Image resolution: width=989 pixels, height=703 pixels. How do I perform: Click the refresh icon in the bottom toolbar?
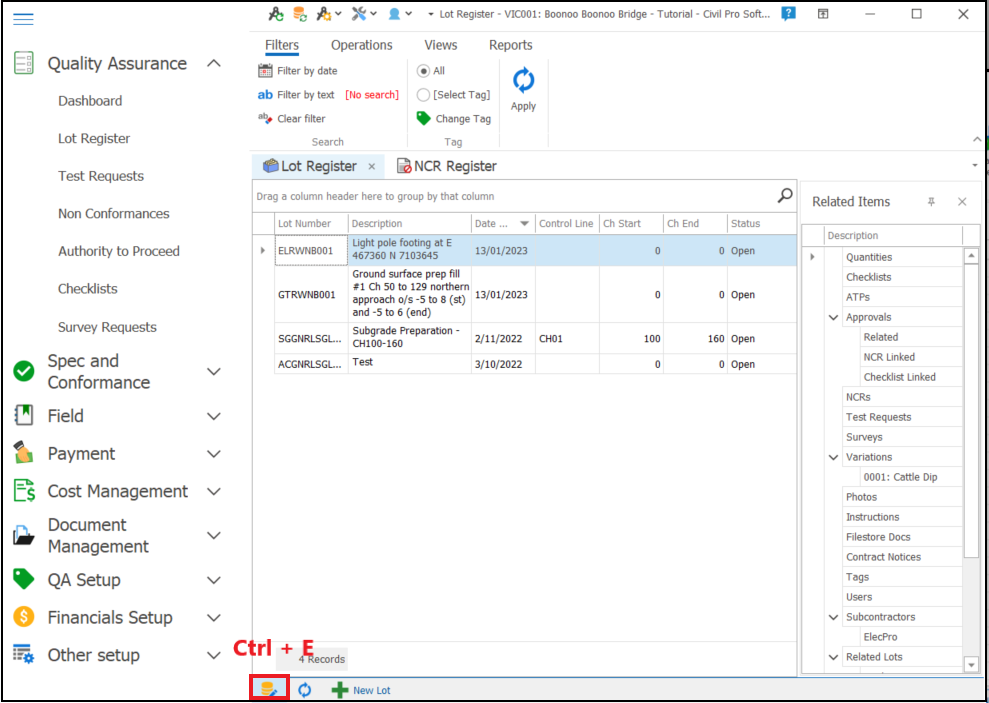pos(304,689)
